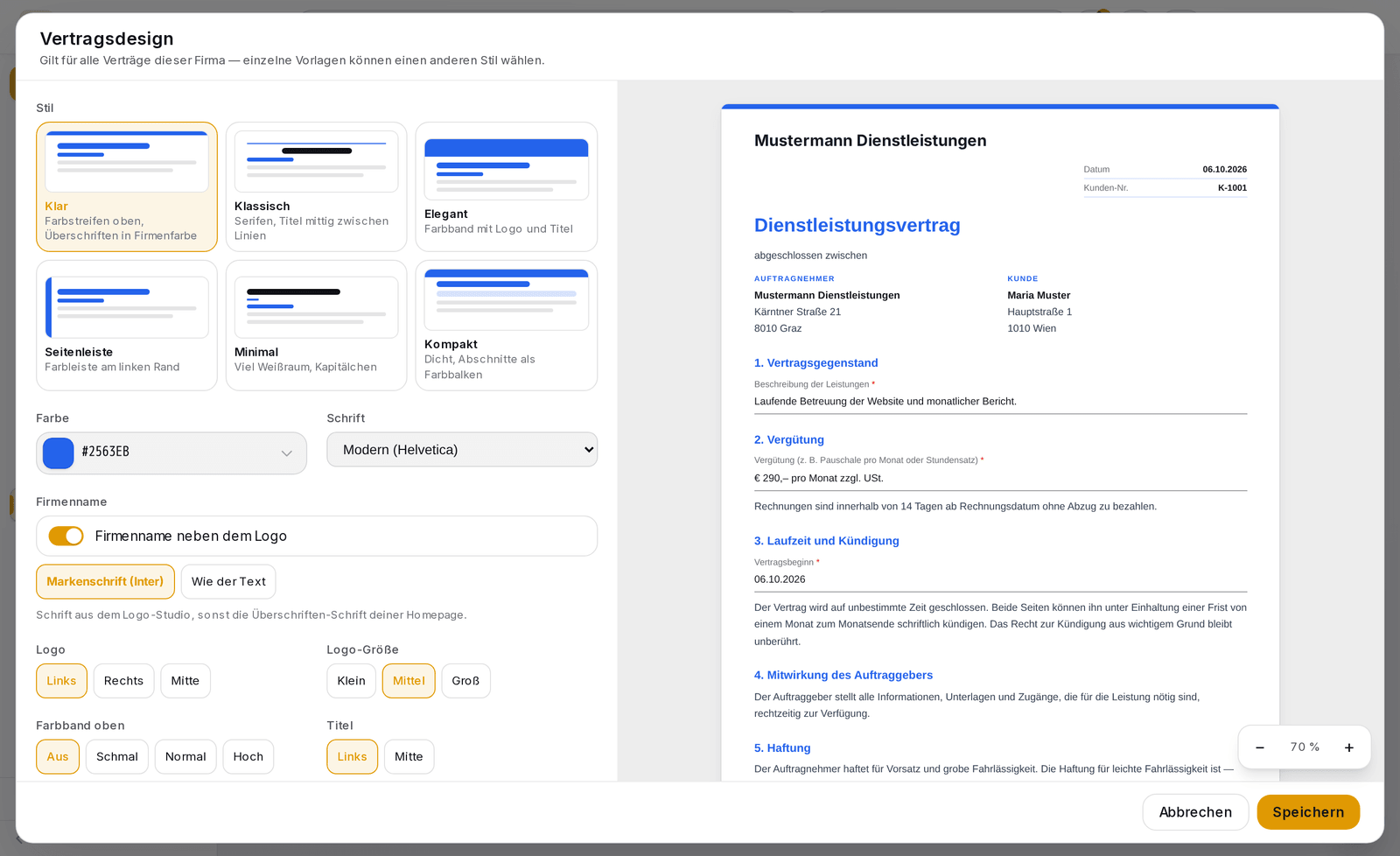Align Titel to Links
Viewport: 1400px width, 856px height.
(x=353, y=757)
